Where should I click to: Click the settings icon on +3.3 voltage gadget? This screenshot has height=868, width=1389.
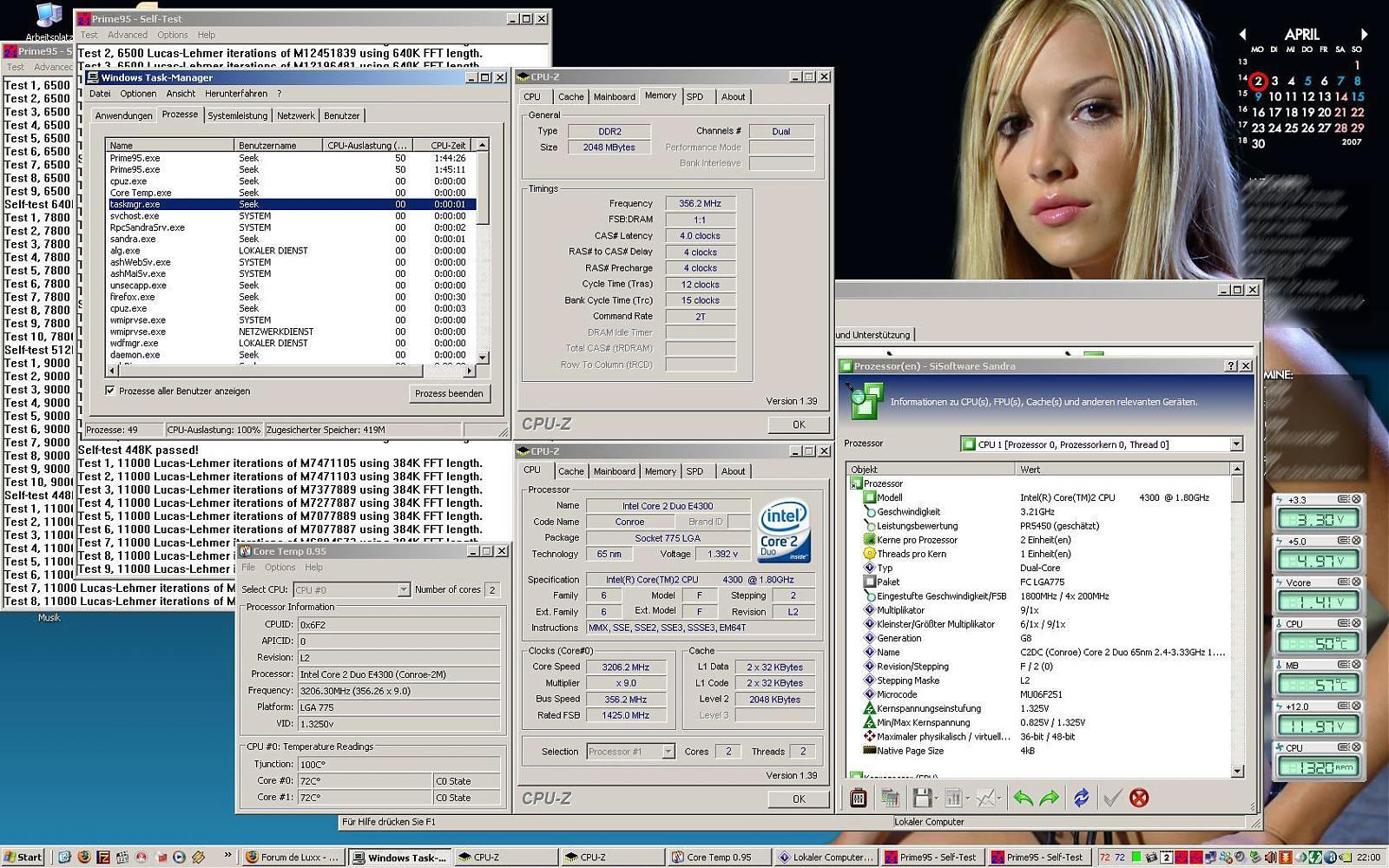click(1343, 499)
